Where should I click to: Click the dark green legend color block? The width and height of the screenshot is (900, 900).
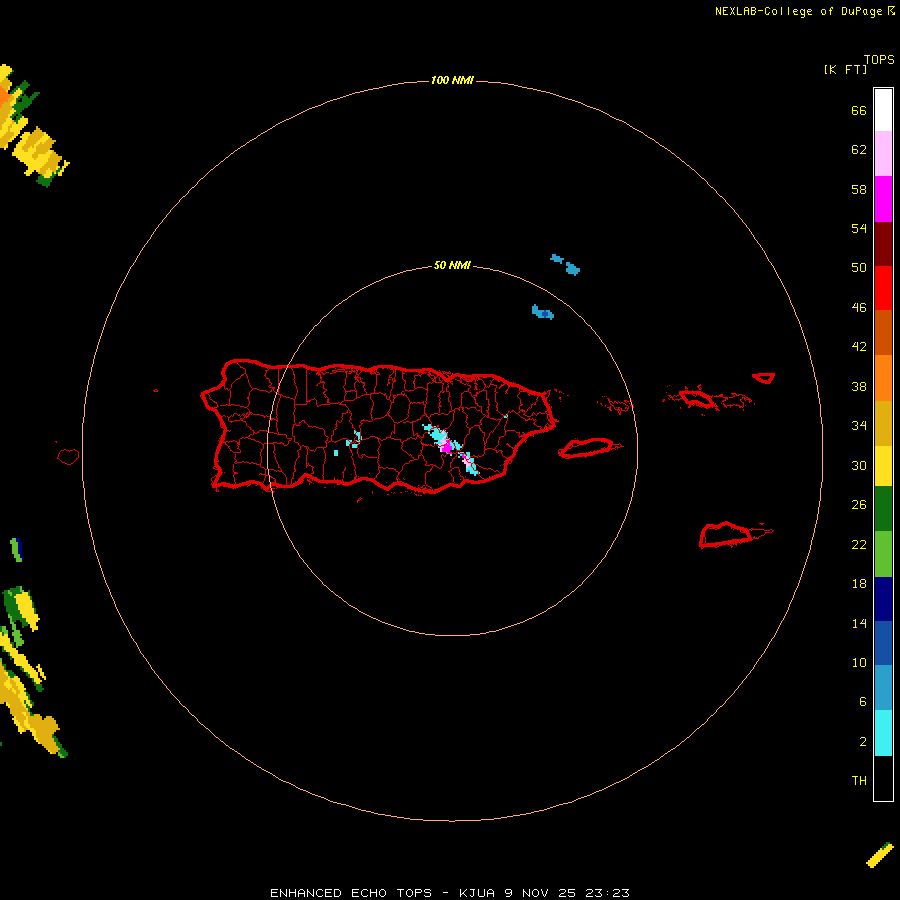[883, 509]
